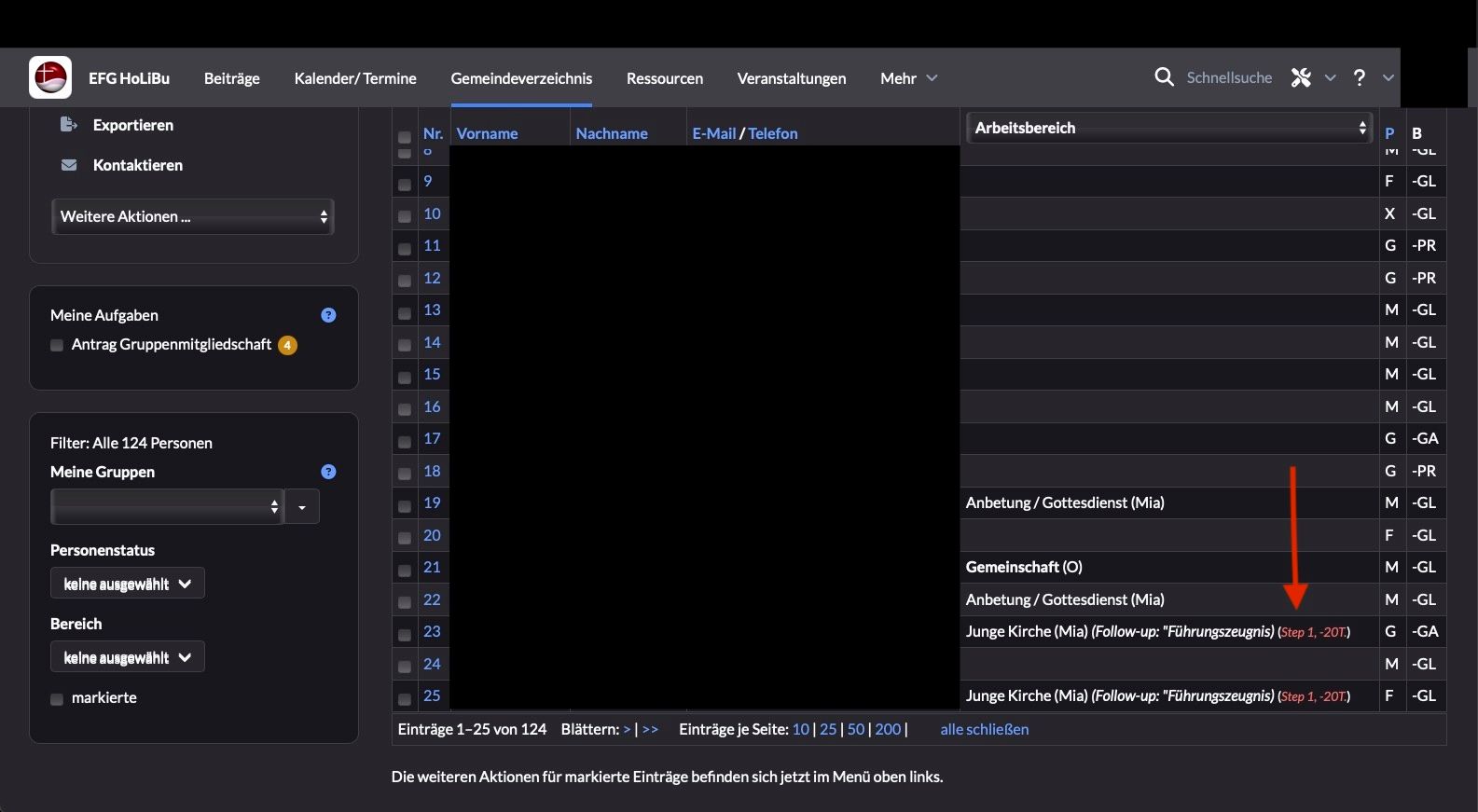1478x812 pixels.
Task: Sort by Nr. column header
Action: pyautogui.click(x=433, y=133)
